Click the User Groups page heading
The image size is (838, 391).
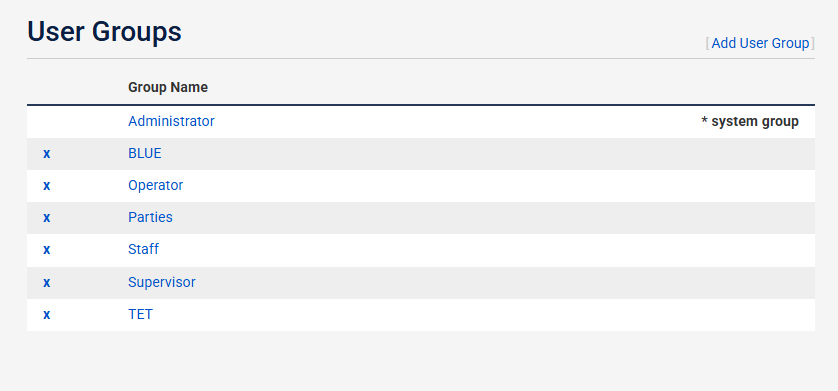pyautogui.click(x=104, y=32)
